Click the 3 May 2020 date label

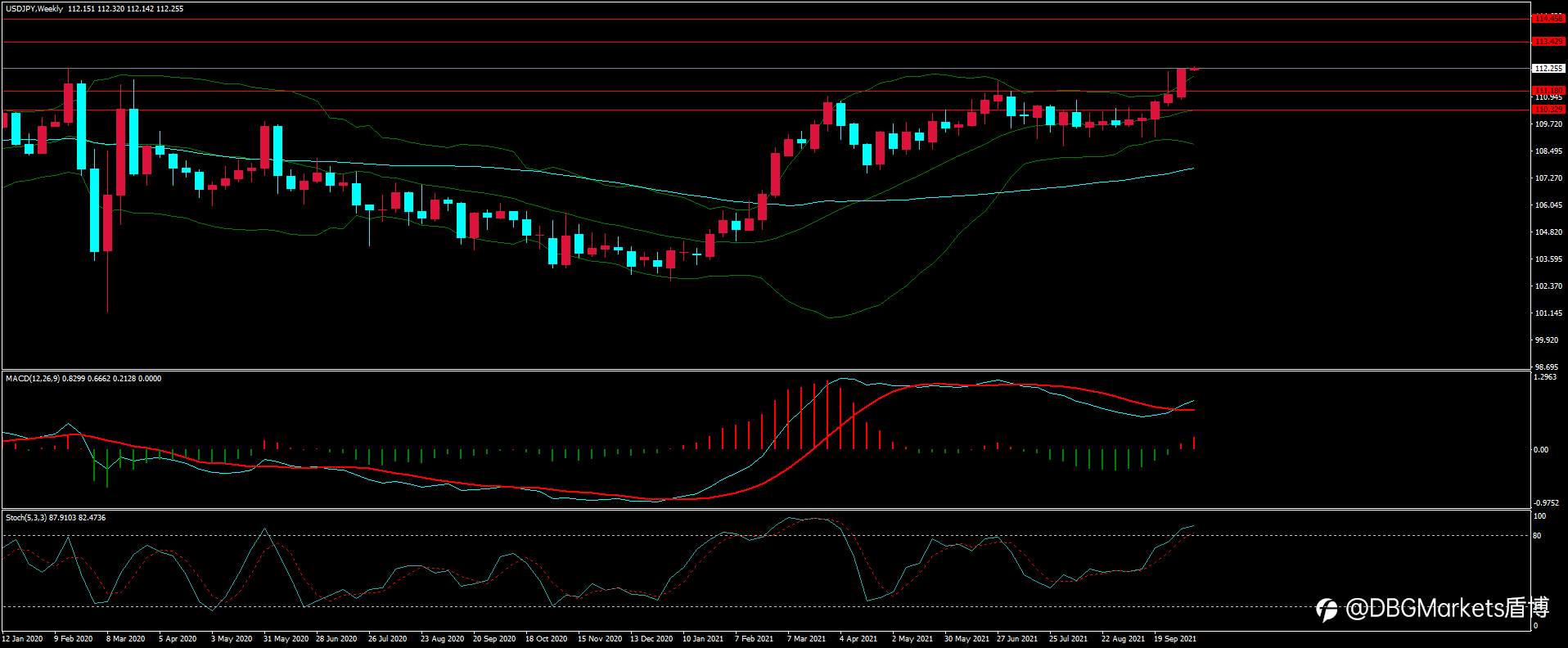(231, 639)
